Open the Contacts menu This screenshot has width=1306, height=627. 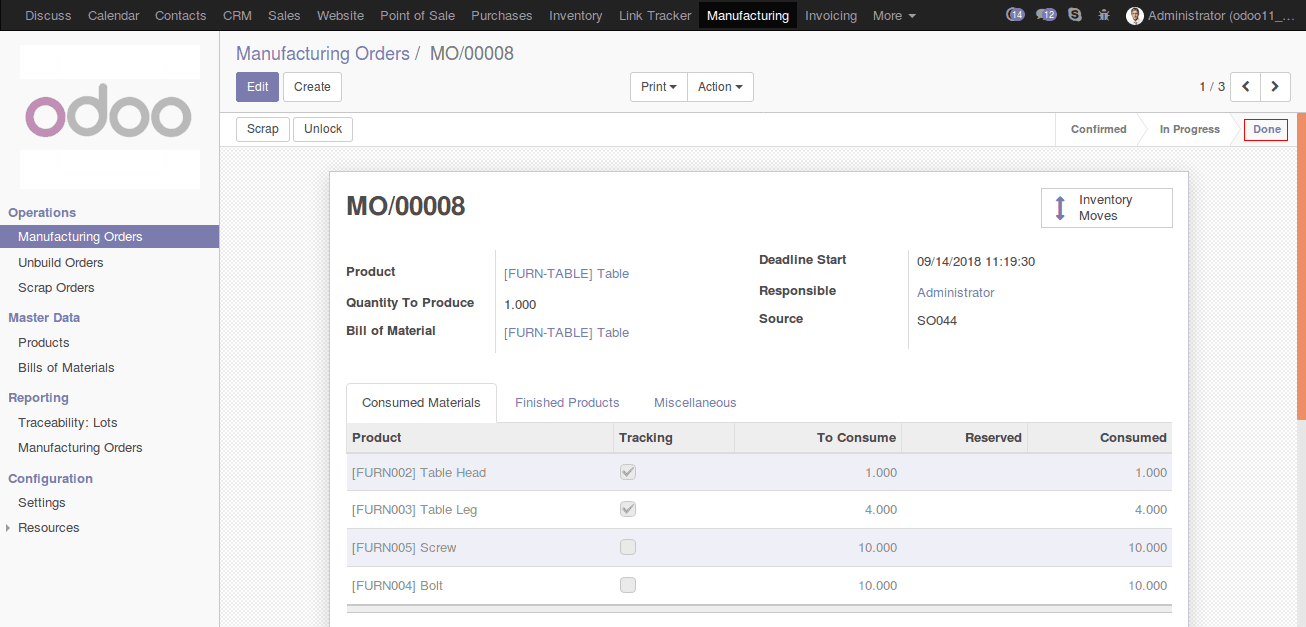[181, 15]
